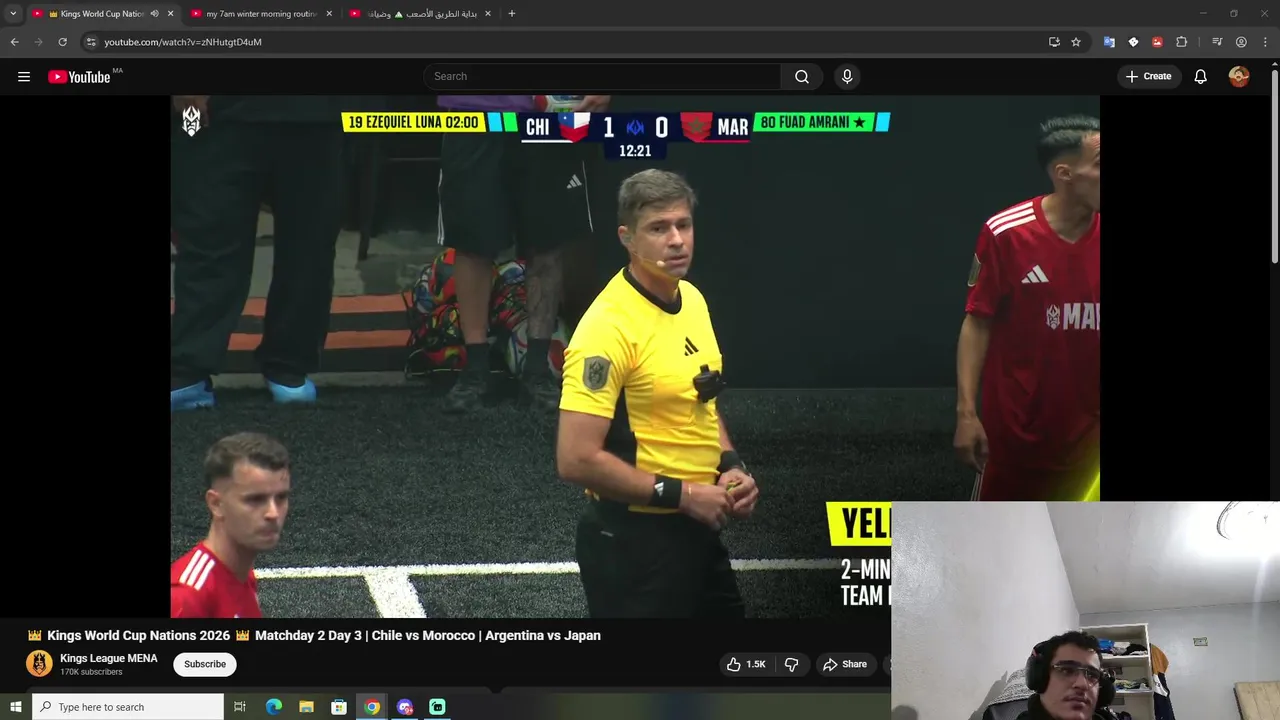Open YouTube notifications bell

[1200, 77]
